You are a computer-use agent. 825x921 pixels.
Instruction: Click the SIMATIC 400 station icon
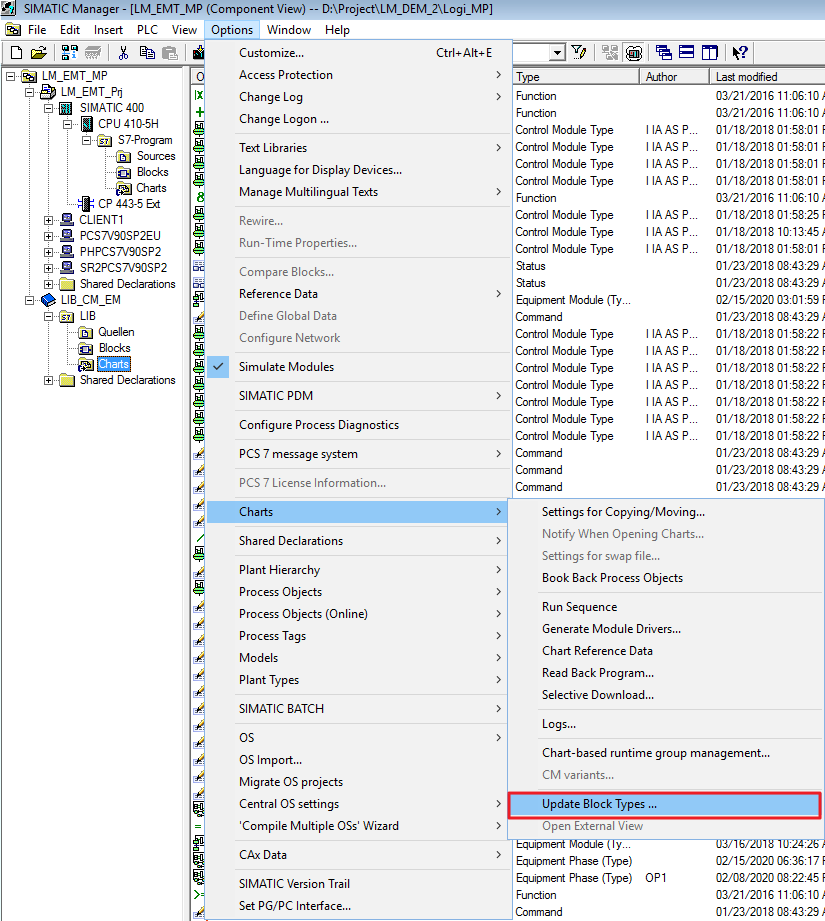tap(66, 108)
